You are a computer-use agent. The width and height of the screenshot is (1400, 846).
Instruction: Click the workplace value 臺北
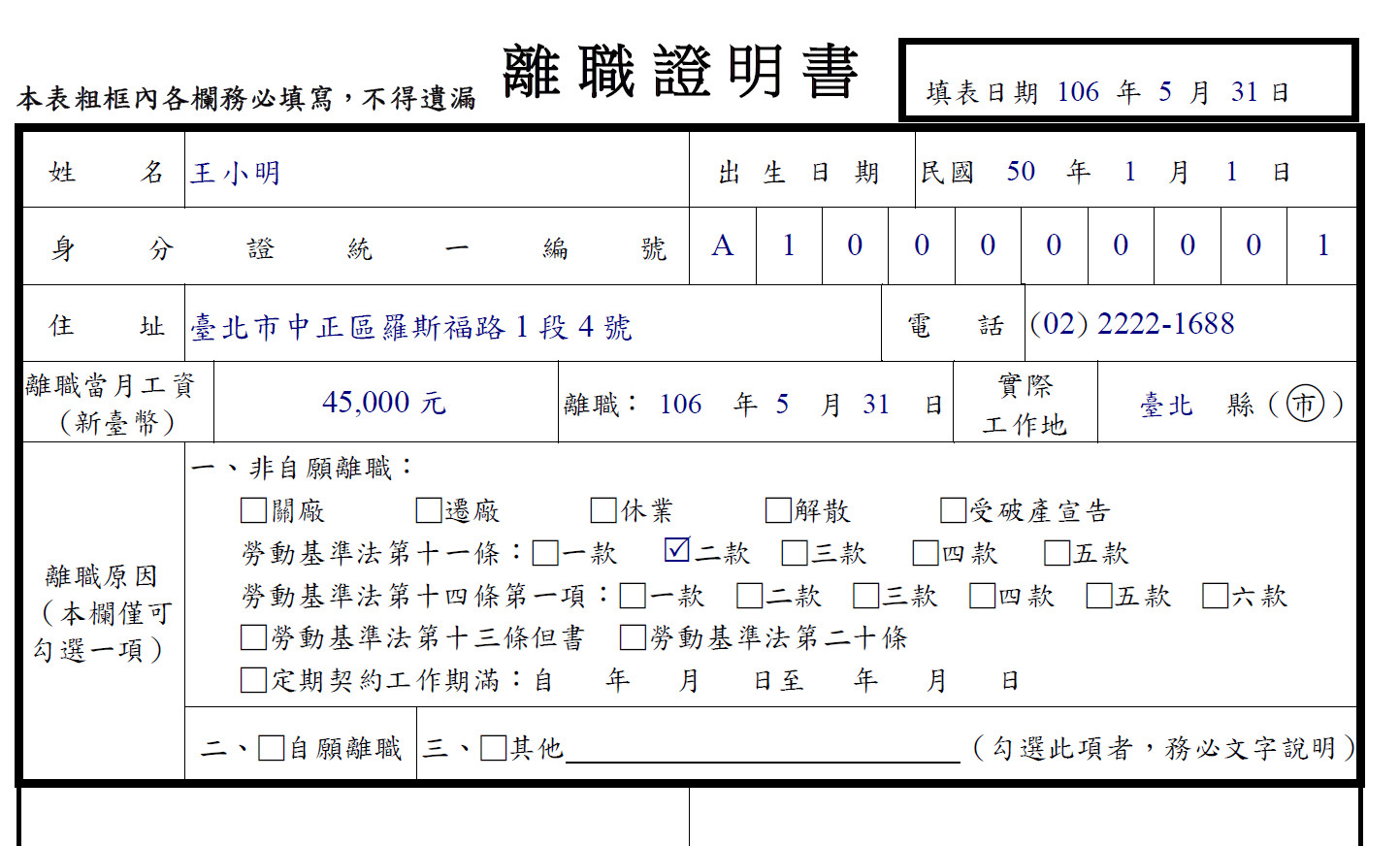[x=1166, y=405]
